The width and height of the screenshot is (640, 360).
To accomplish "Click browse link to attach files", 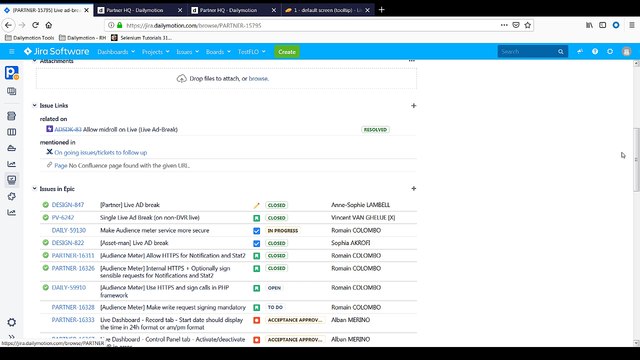I will coord(258,78).
